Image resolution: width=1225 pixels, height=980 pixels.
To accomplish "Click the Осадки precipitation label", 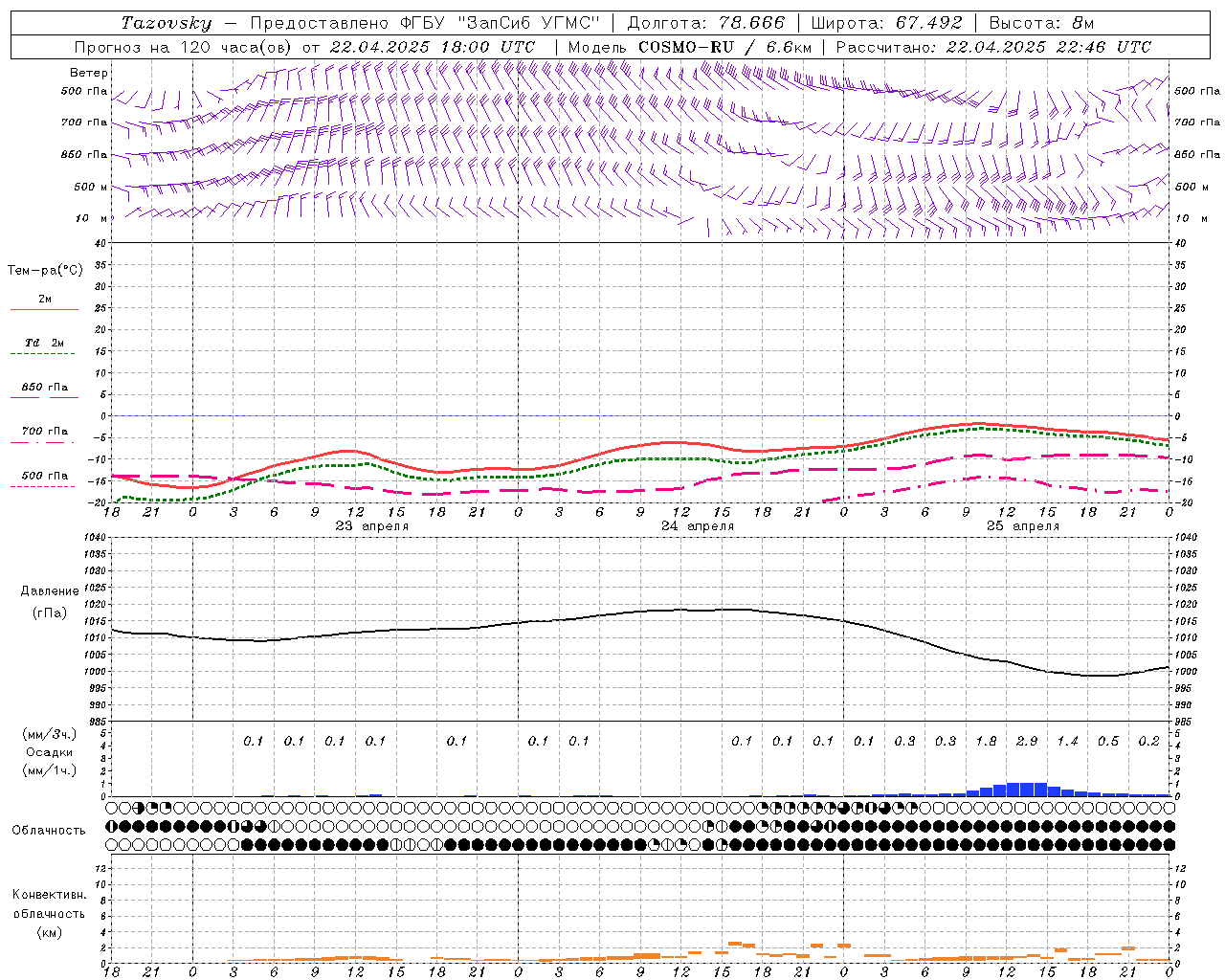I will coord(50,752).
